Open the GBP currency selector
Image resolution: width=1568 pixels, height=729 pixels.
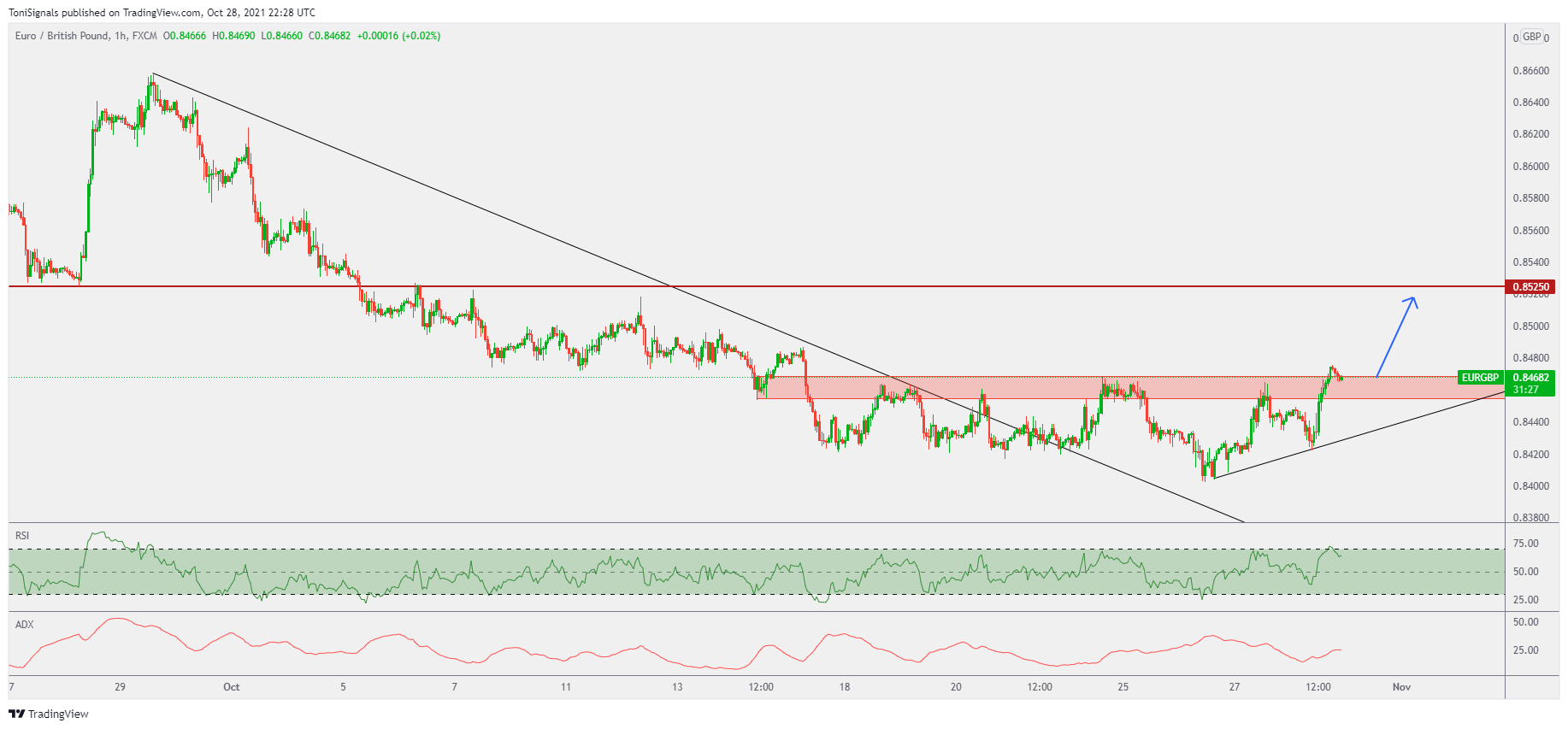click(x=1531, y=37)
